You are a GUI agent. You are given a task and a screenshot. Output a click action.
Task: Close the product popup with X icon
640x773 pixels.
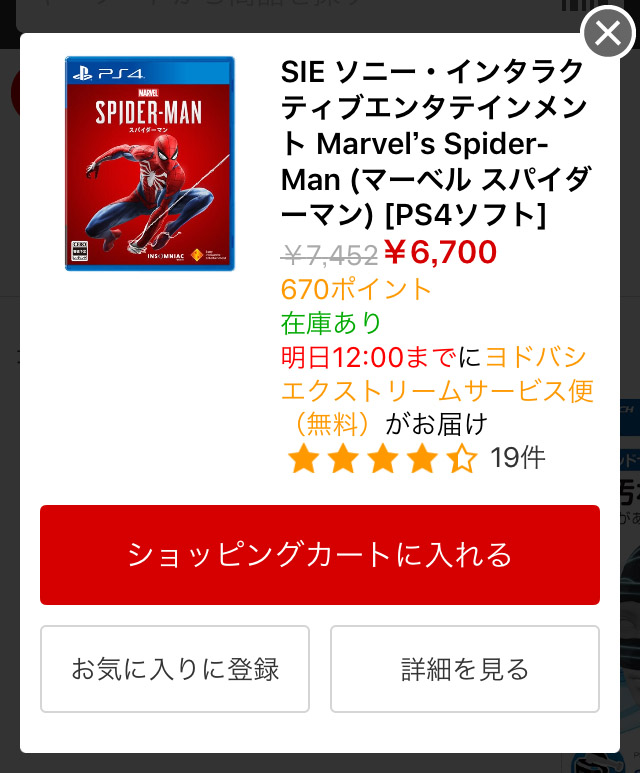click(x=608, y=33)
